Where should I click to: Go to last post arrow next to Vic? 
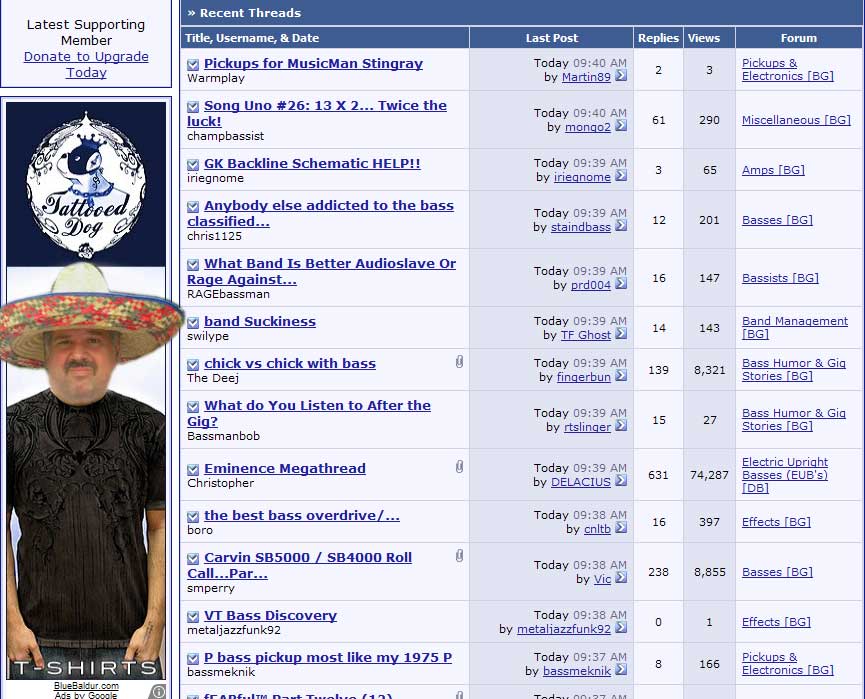621,578
